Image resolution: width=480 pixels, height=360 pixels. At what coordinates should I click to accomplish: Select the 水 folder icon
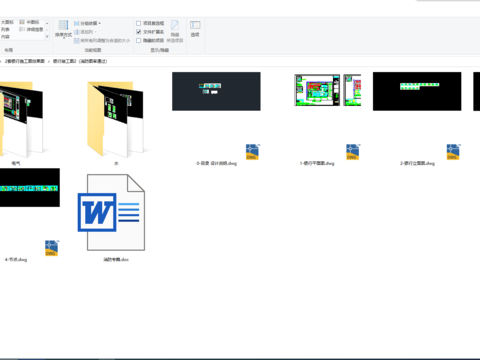coord(116,119)
